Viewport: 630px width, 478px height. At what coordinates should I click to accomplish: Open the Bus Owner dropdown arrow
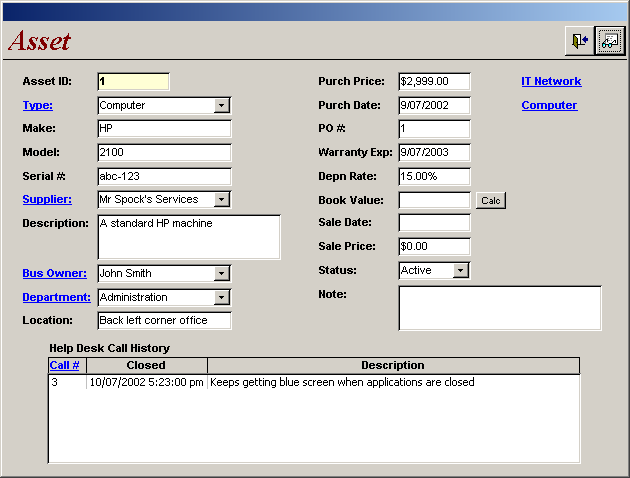[222, 273]
